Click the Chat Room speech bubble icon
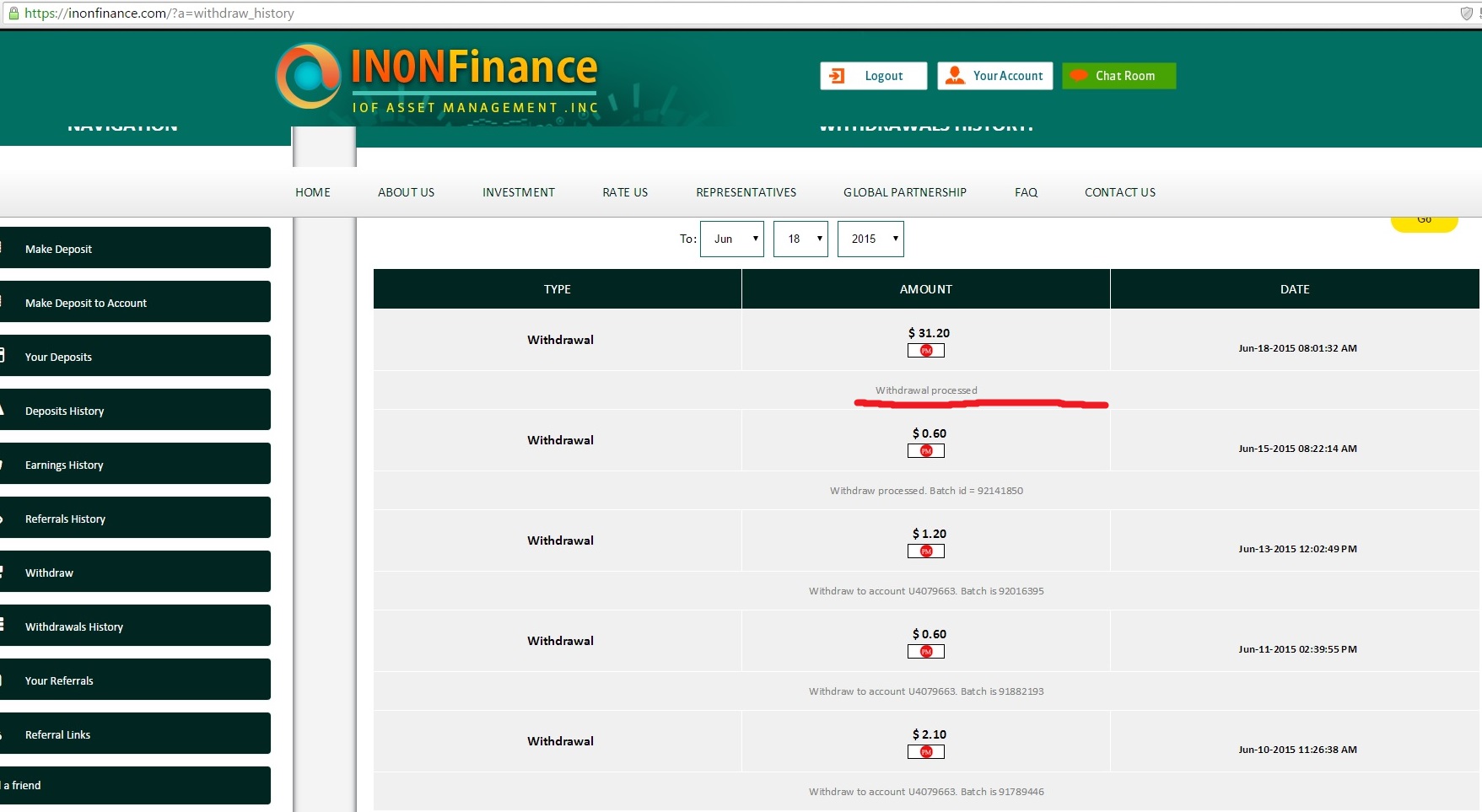 coord(1079,76)
